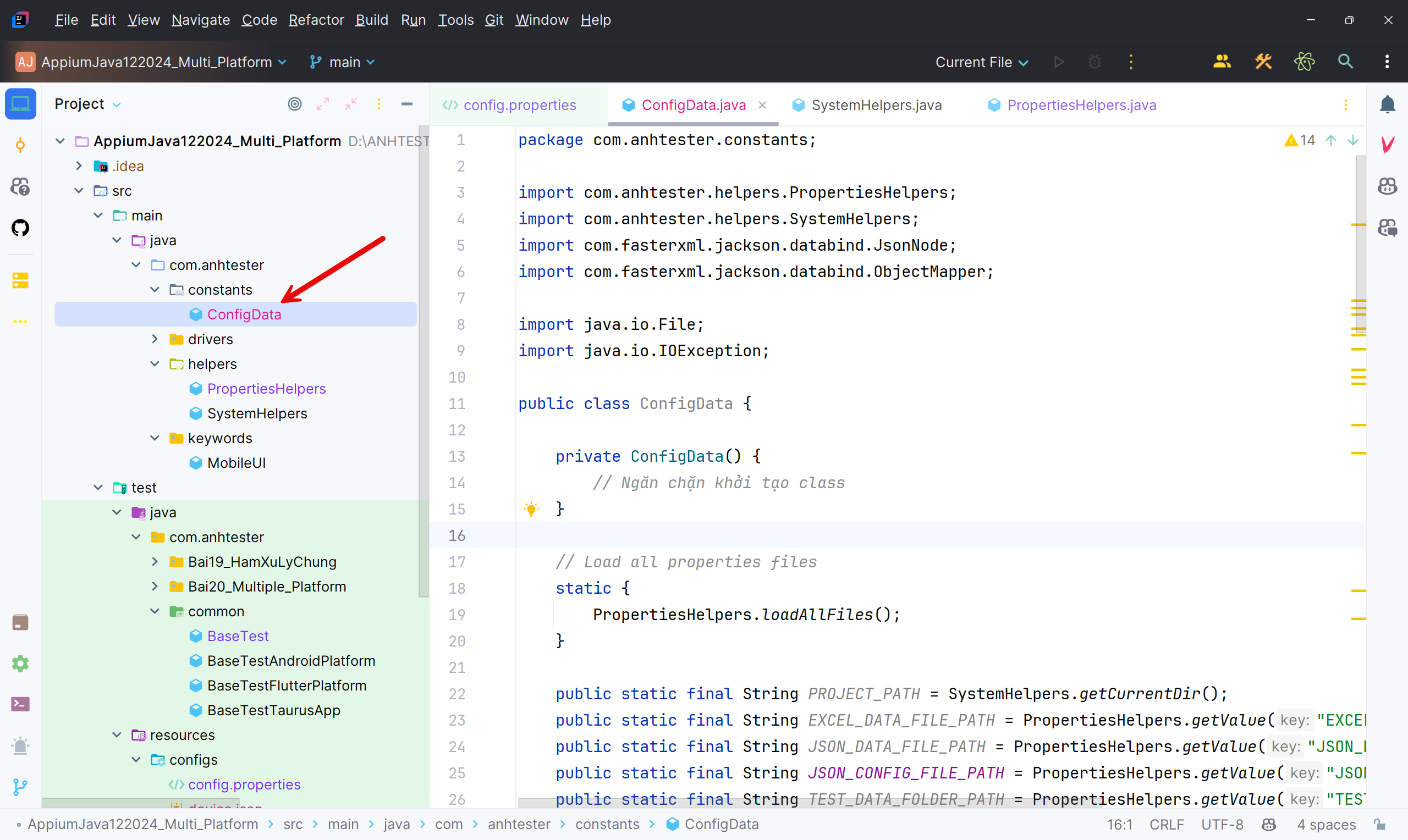Collapse the constants package

(x=155, y=290)
